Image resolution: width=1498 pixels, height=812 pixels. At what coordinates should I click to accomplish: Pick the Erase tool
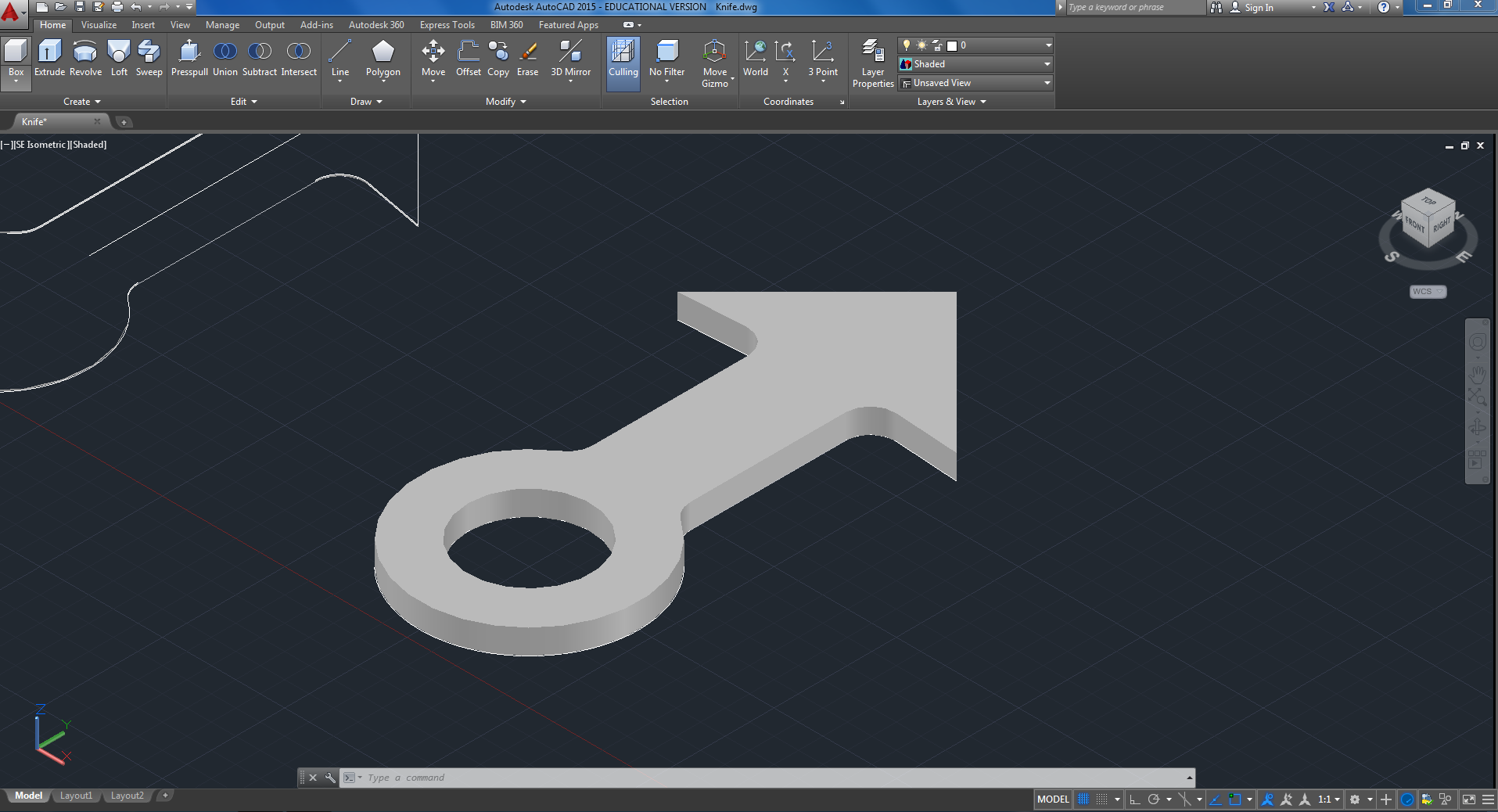pyautogui.click(x=528, y=58)
